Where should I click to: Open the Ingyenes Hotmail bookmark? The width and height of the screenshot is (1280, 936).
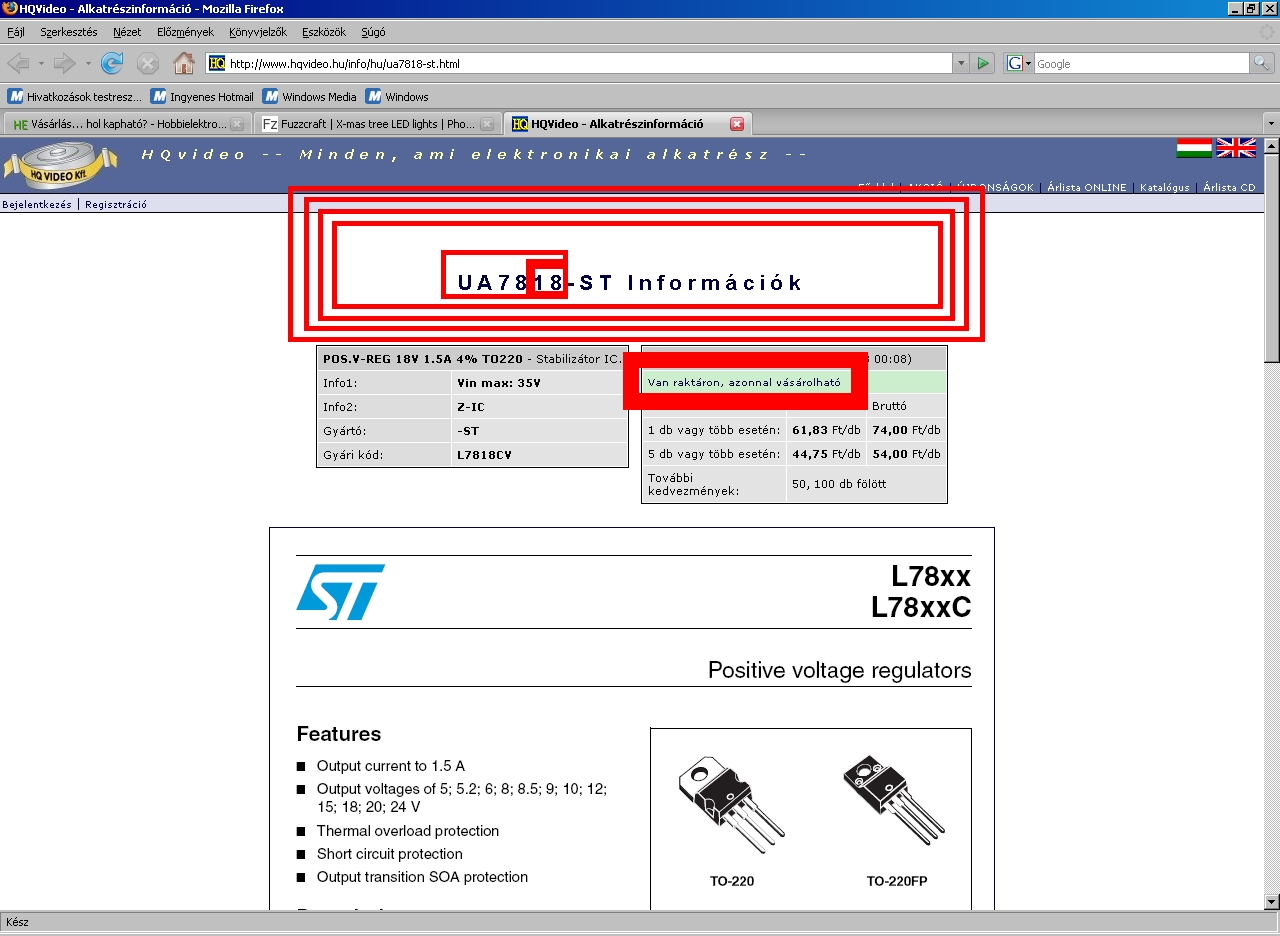pos(203,97)
